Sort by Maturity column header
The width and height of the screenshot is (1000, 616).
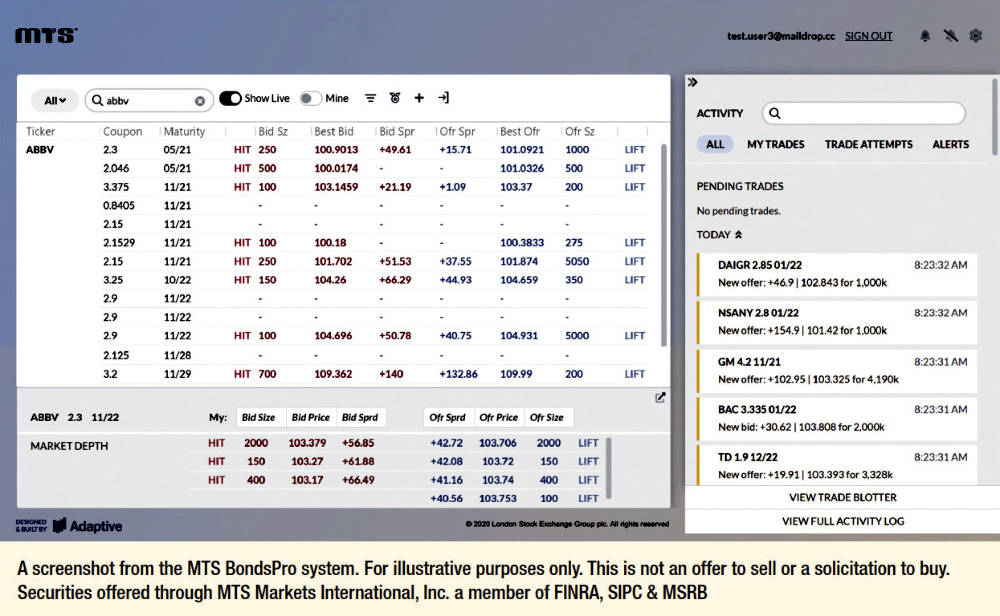[184, 131]
